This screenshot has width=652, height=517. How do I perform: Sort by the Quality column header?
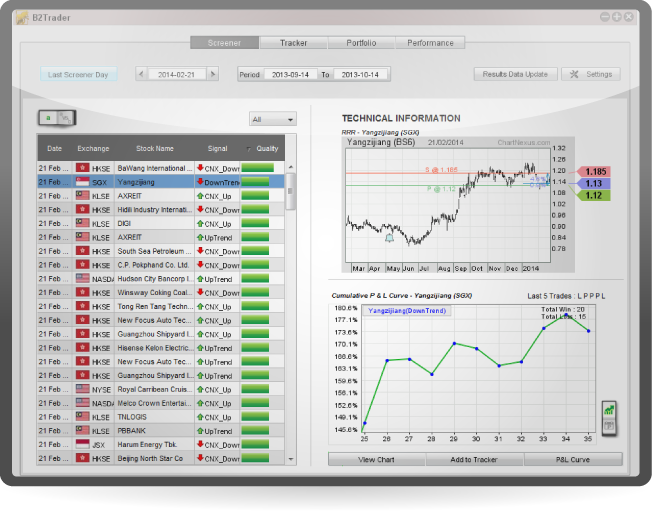click(x=265, y=148)
